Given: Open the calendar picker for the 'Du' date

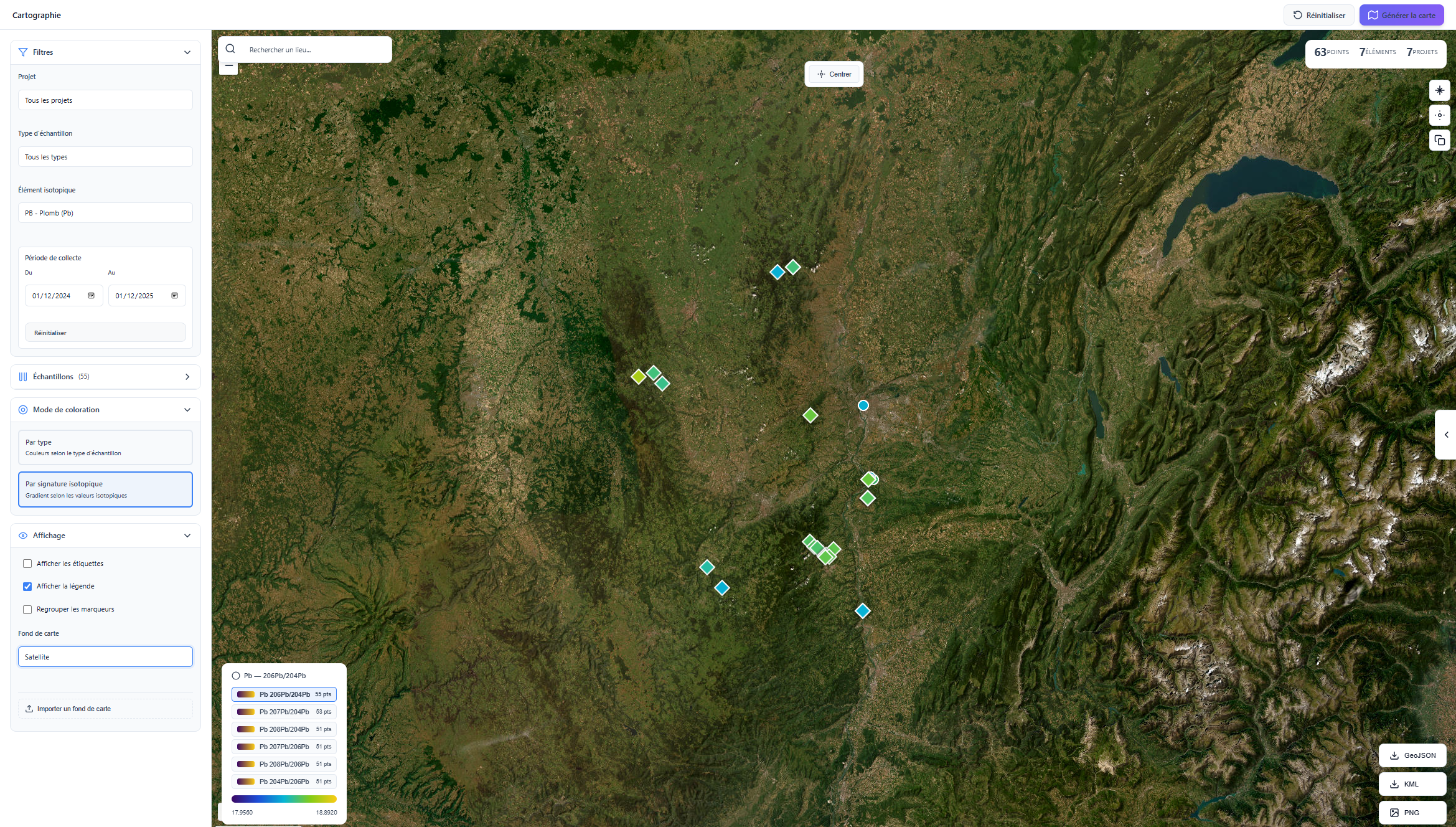Looking at the screenshot, I should pos(91,296).
